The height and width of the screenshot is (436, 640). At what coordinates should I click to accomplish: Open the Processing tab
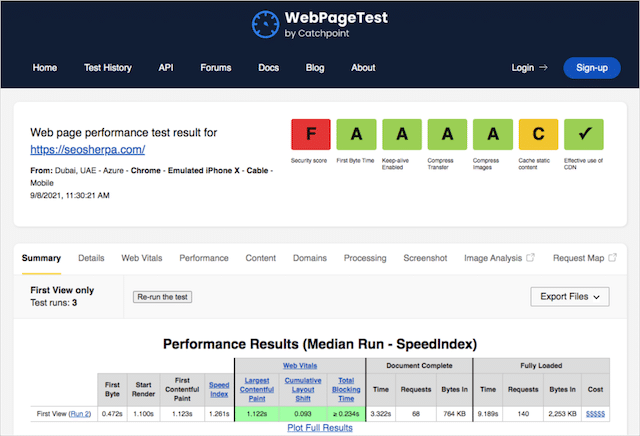(365, 258)
